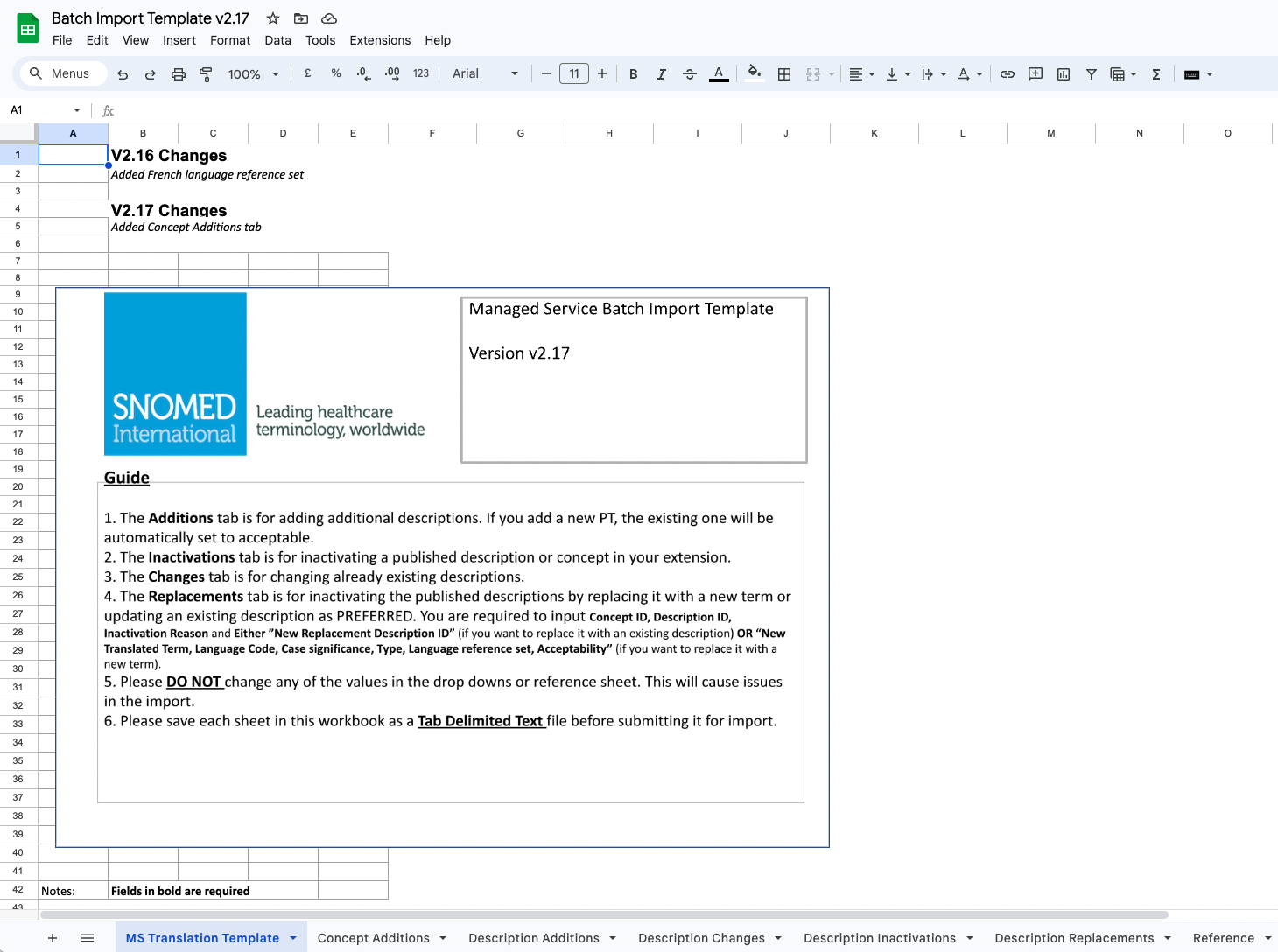1278x952 pixels.
Task: Open the Extensions menu
Action: pyautogui.click(x=380, y=40)
